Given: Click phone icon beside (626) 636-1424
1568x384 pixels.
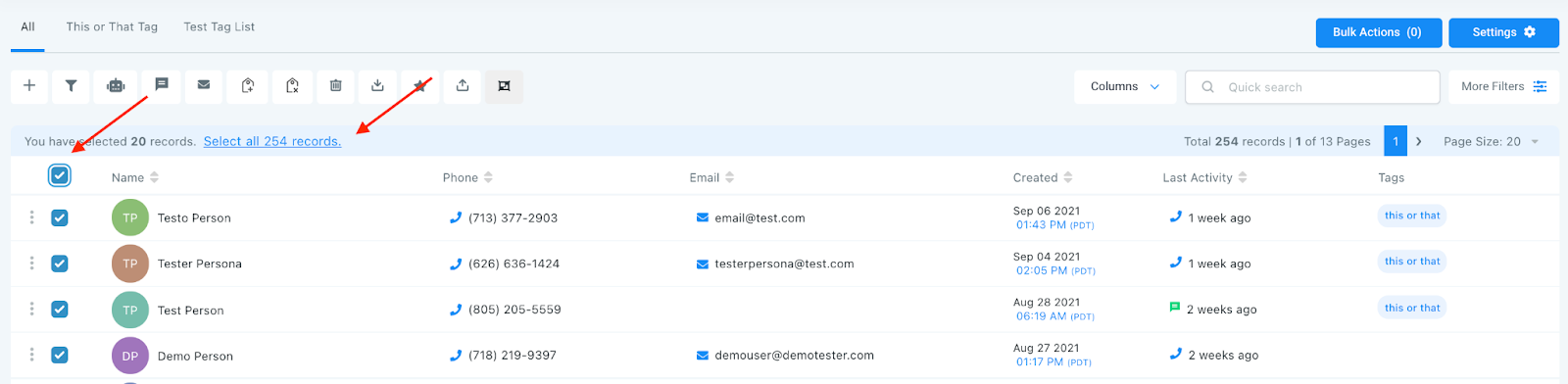Looking at the screenshot, I should [x=455, y=264].
